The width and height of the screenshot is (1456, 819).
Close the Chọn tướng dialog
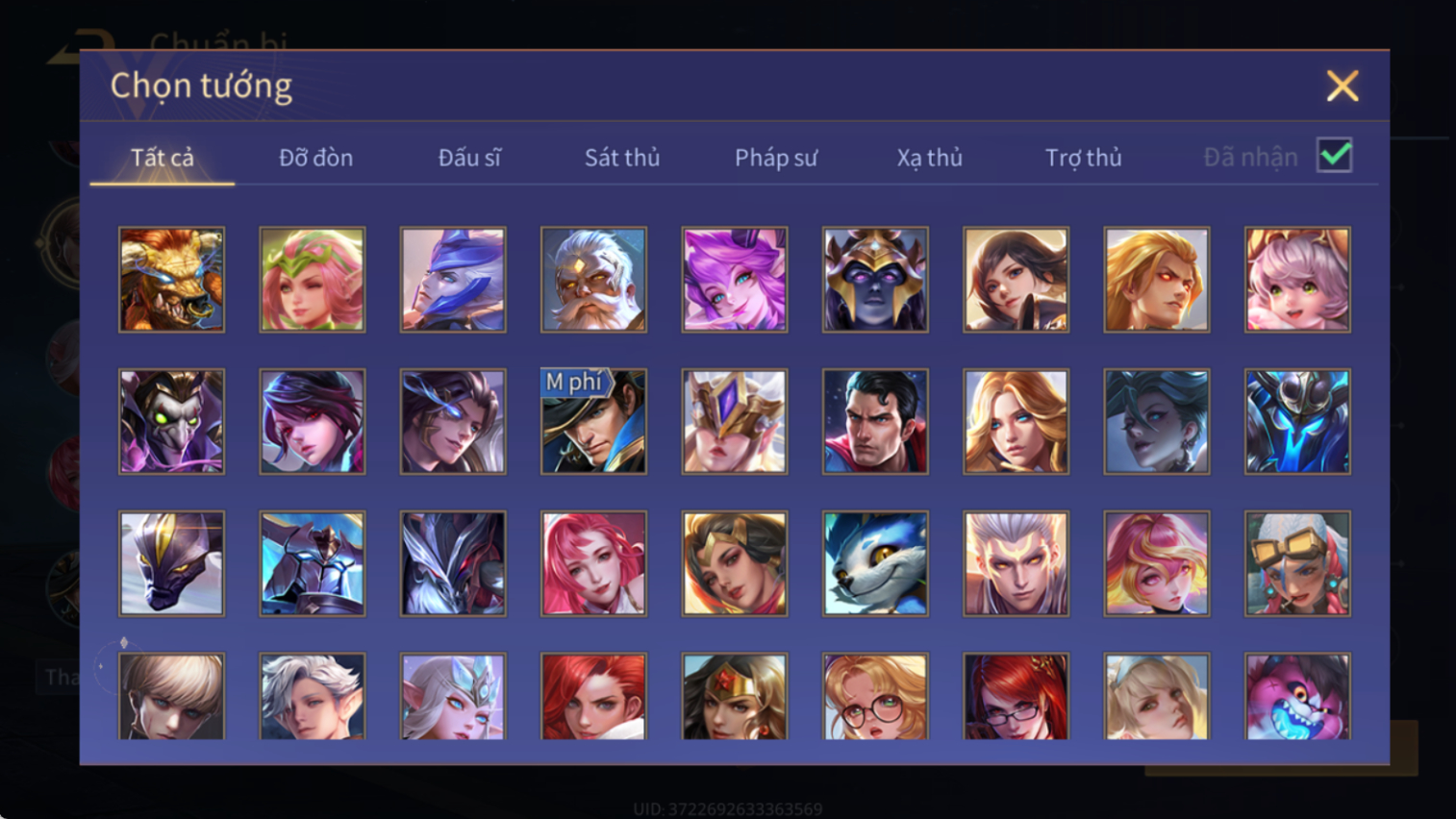[x=1343, y=87]
